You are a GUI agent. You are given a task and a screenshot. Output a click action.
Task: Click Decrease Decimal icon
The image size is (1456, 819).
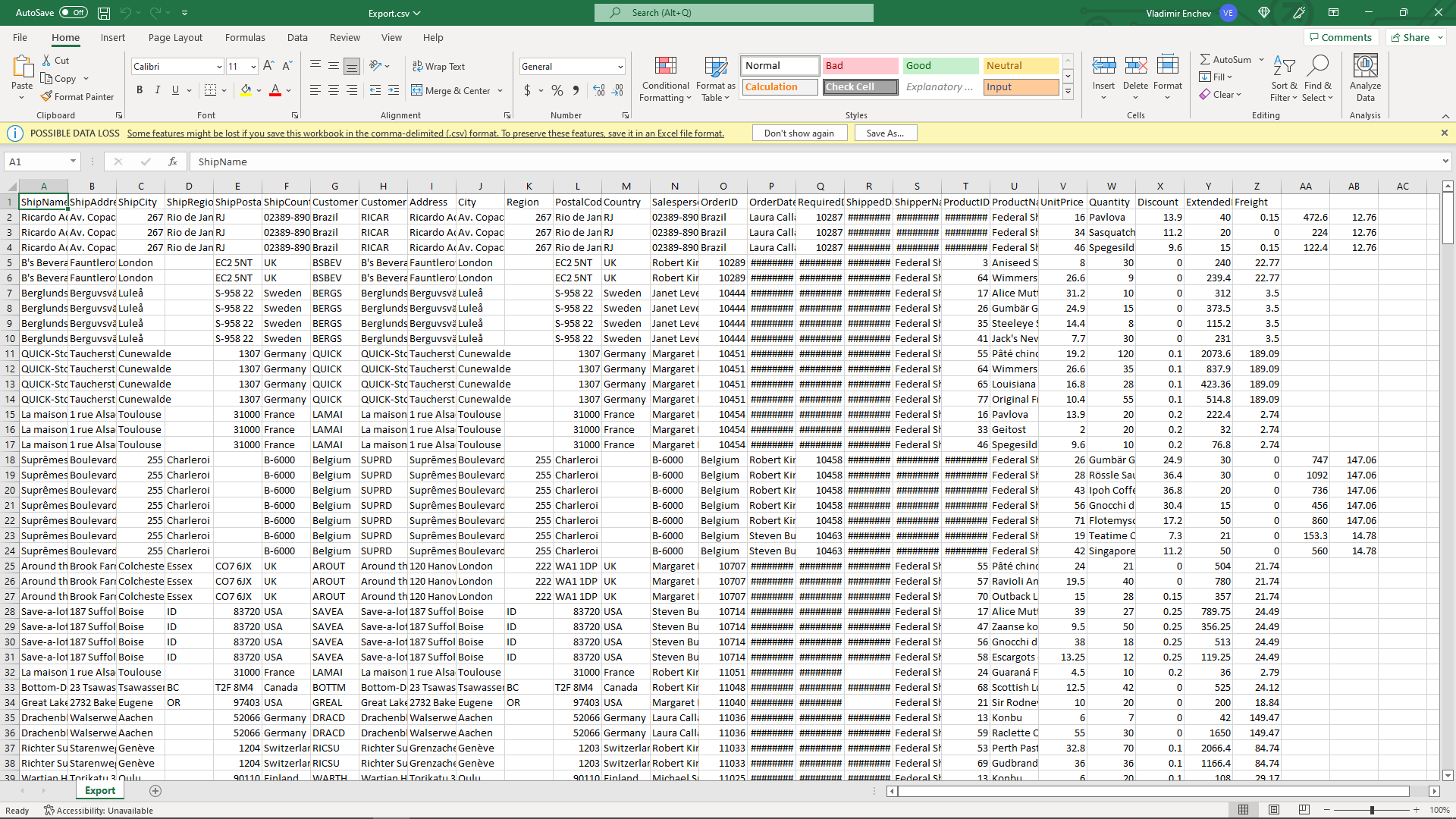(x=618, y=91)
